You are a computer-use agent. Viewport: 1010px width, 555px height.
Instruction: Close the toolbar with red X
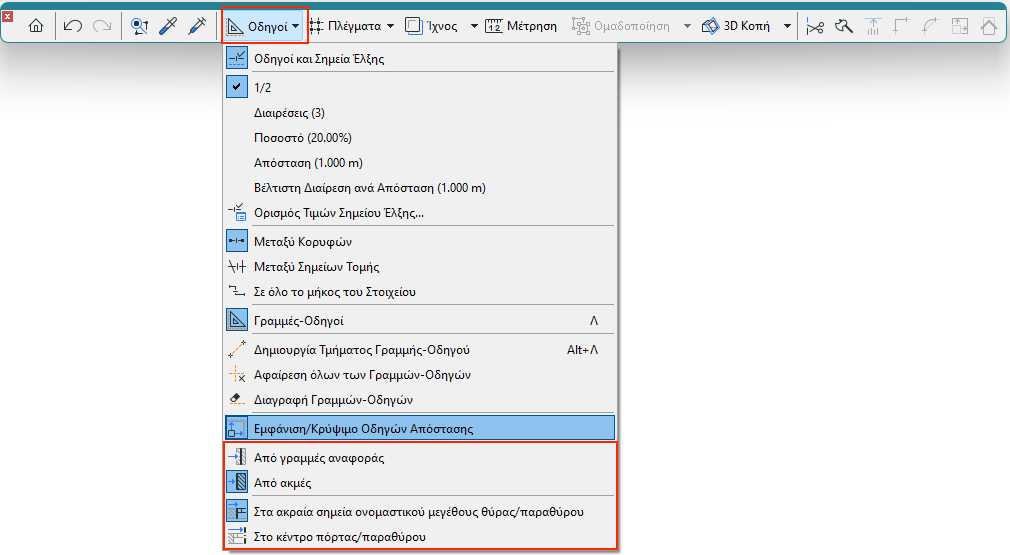coord(7,17)
